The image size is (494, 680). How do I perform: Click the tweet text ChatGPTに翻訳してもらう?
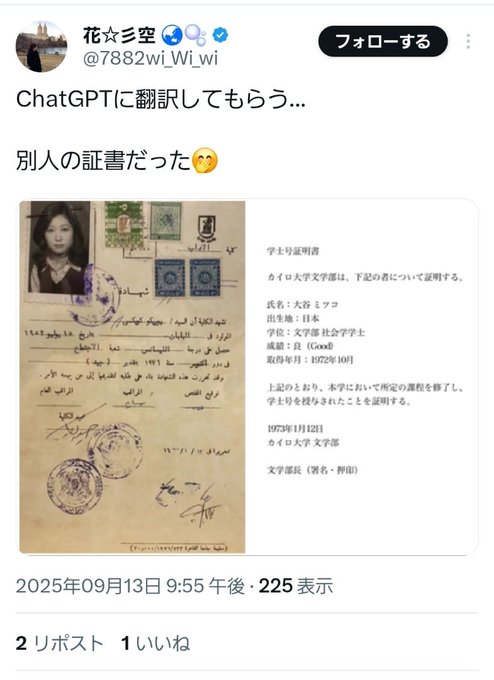(160, 99)
